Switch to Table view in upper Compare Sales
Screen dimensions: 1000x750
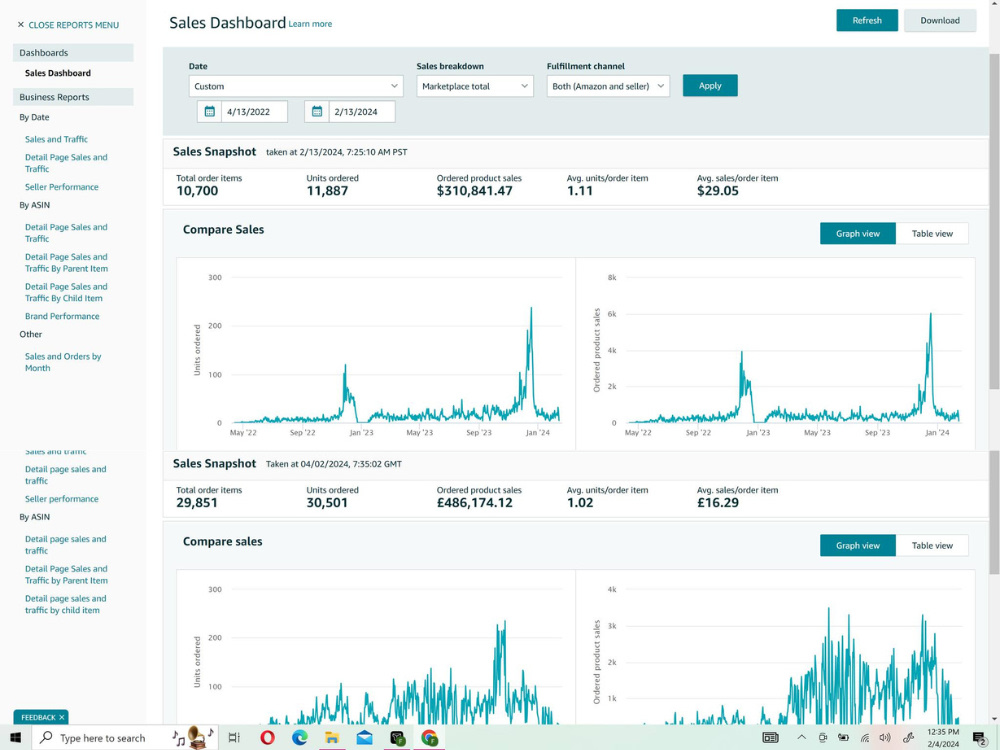pos(932,233)
